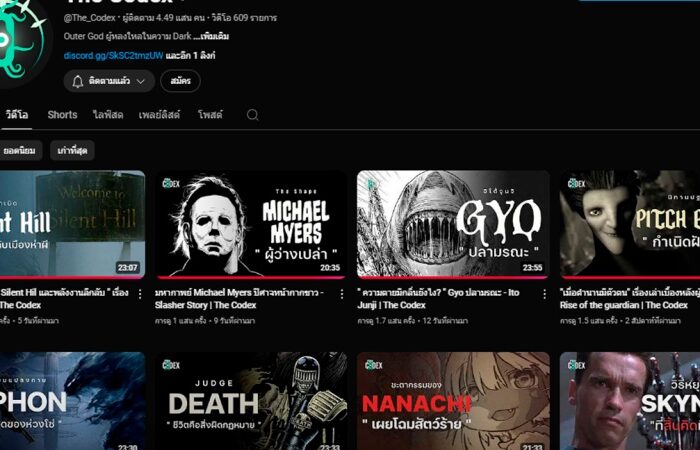
Task: Click the 12 วันที่ผ่านมา view count line
Action: click(x=412, y=321)
